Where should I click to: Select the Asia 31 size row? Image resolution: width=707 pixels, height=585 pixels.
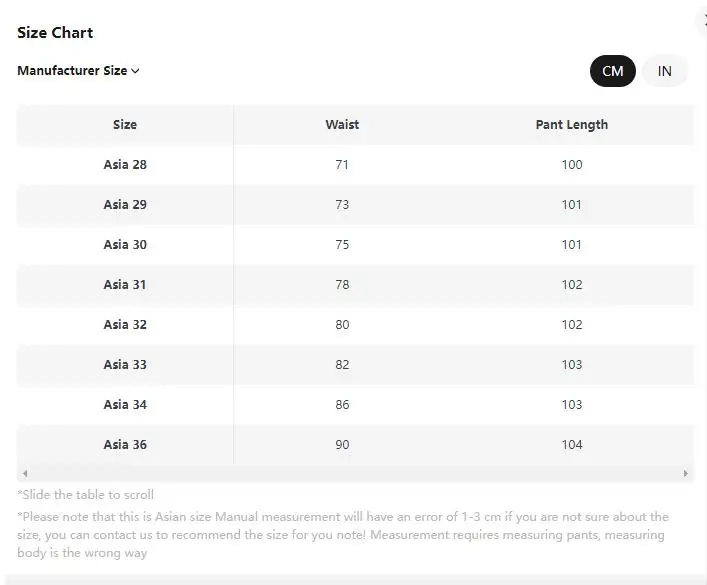click(125, 285)
